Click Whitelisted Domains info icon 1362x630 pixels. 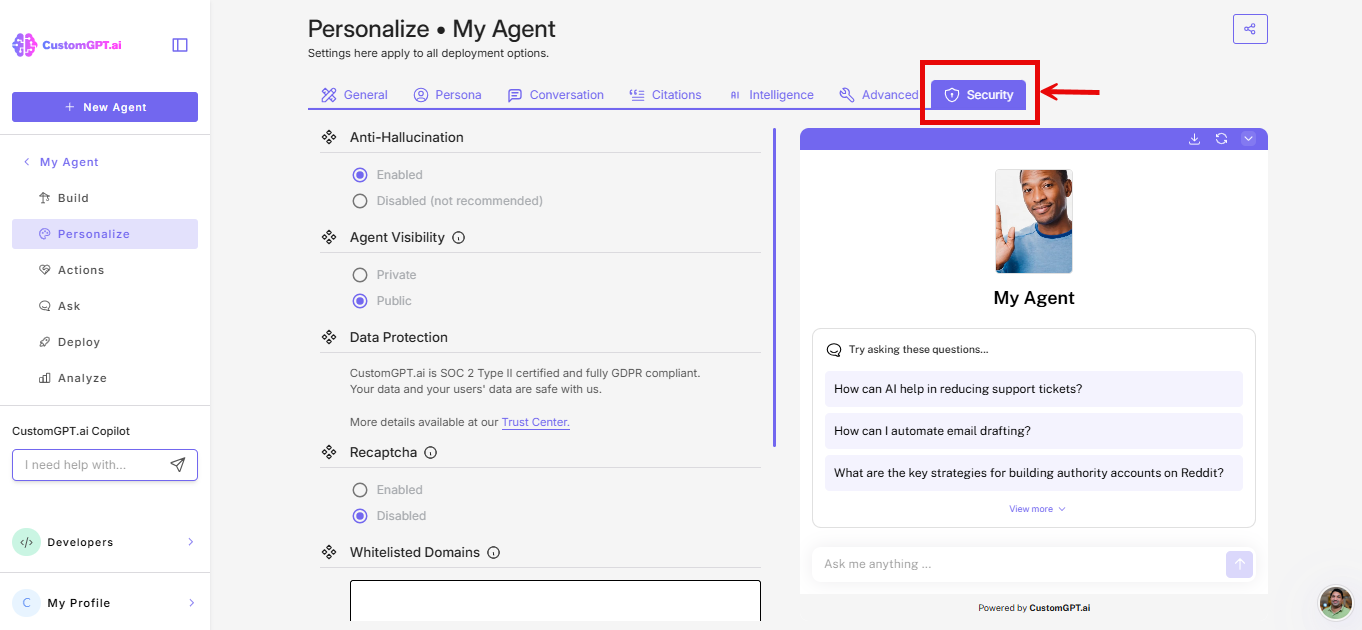(x=494, y=553)
